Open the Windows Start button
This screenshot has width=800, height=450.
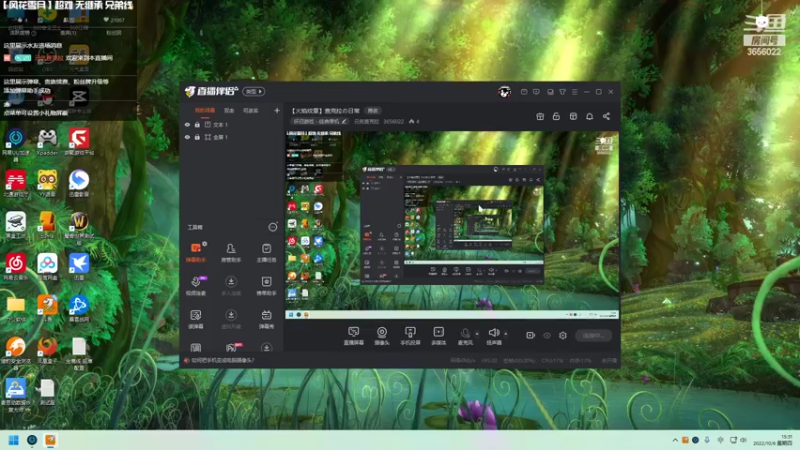[14, 440]
